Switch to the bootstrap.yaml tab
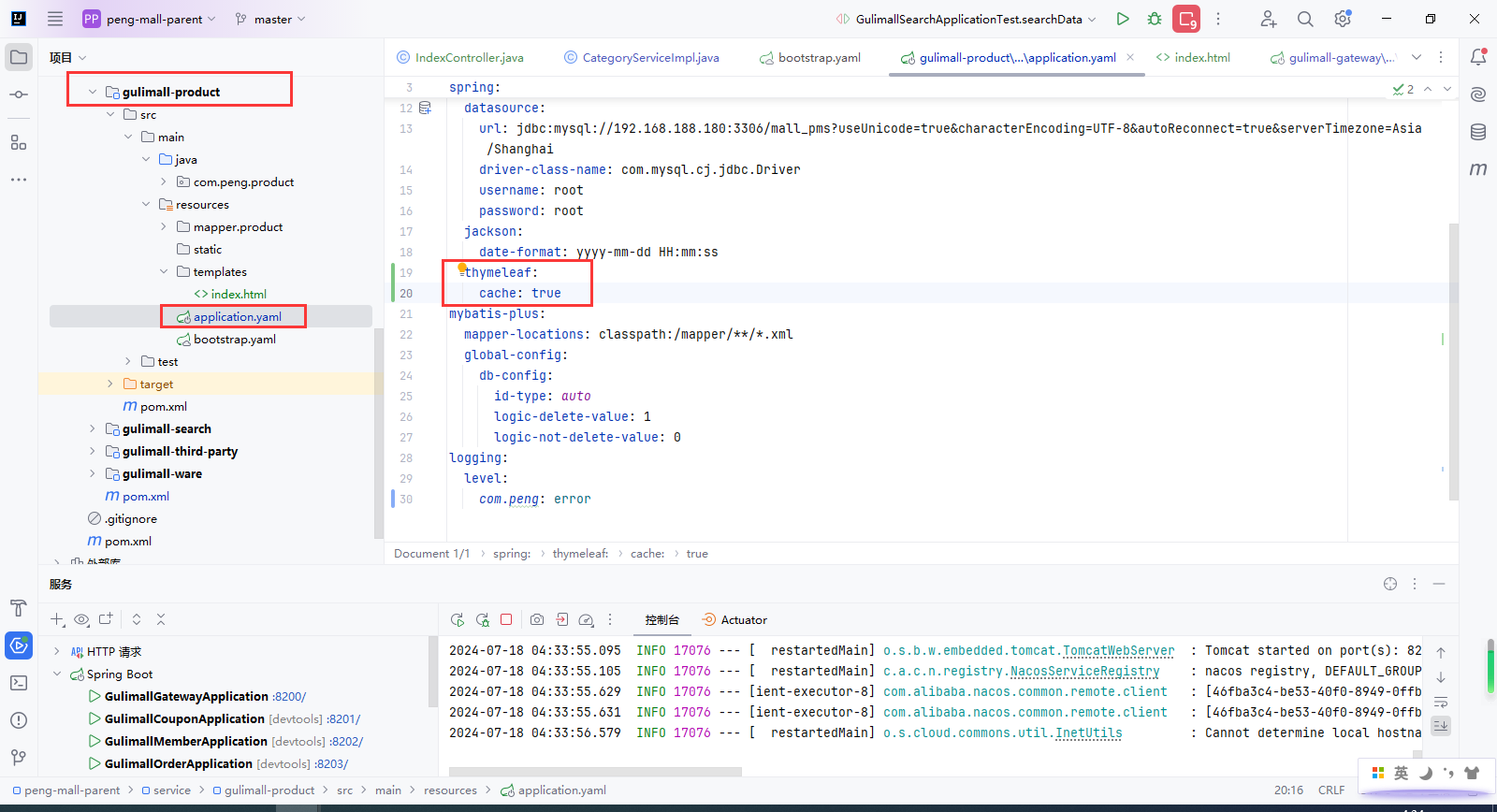The width and height of the screenshot is (1497, 812). point(810,57)
